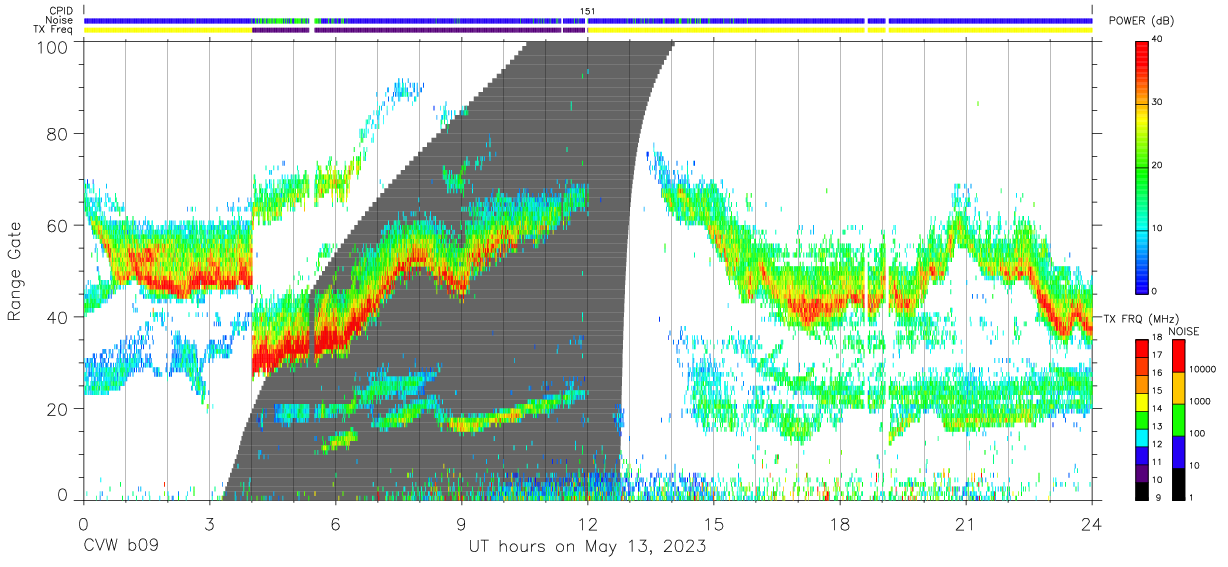The image size is (1228, 567).
Task: Click the TX FRQ (MHz) colorbar
Action: 1142,419
